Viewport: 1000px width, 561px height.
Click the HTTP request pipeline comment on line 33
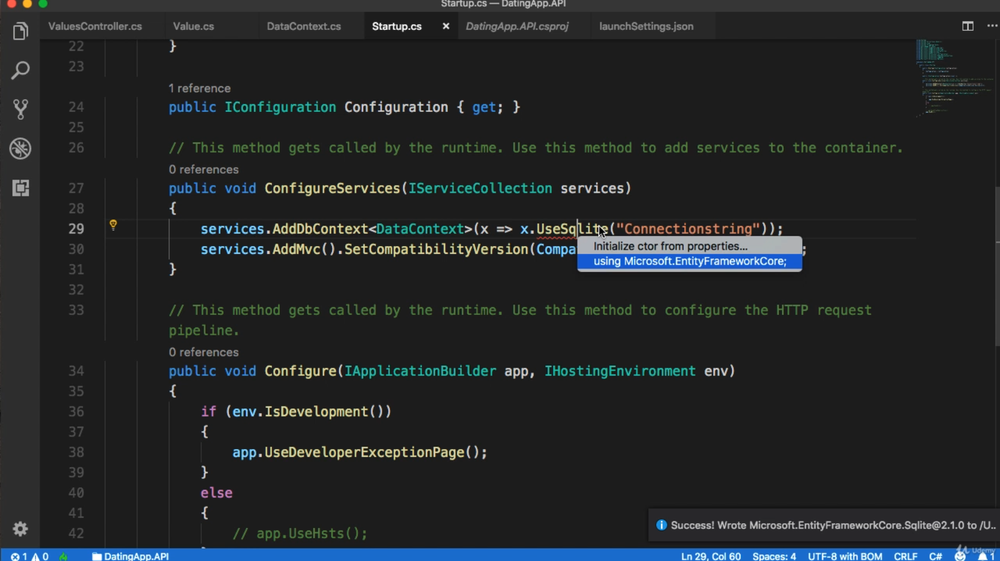(x=520, y=320)
